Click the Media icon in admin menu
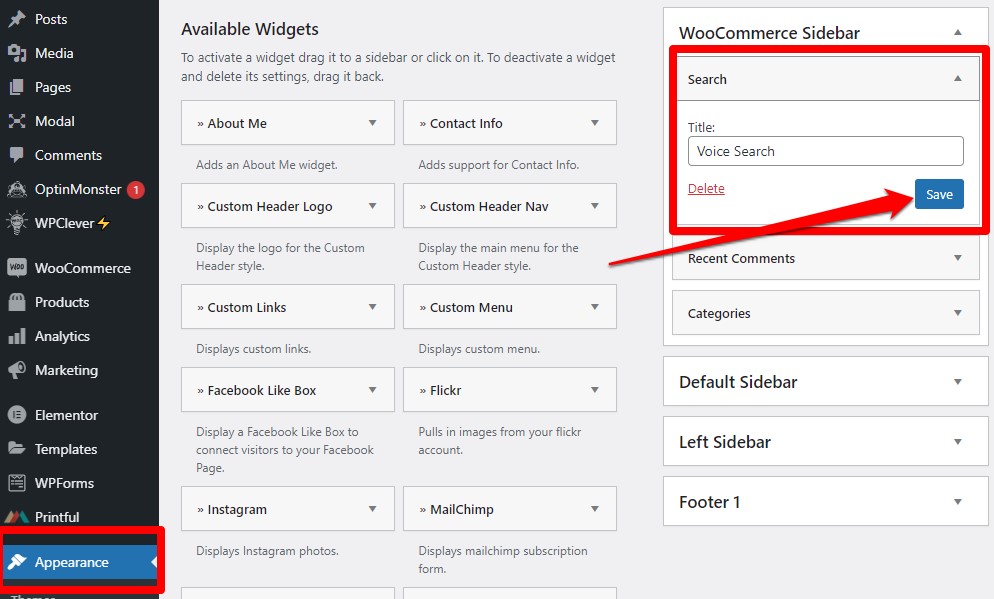 click(x=17, y=53)
